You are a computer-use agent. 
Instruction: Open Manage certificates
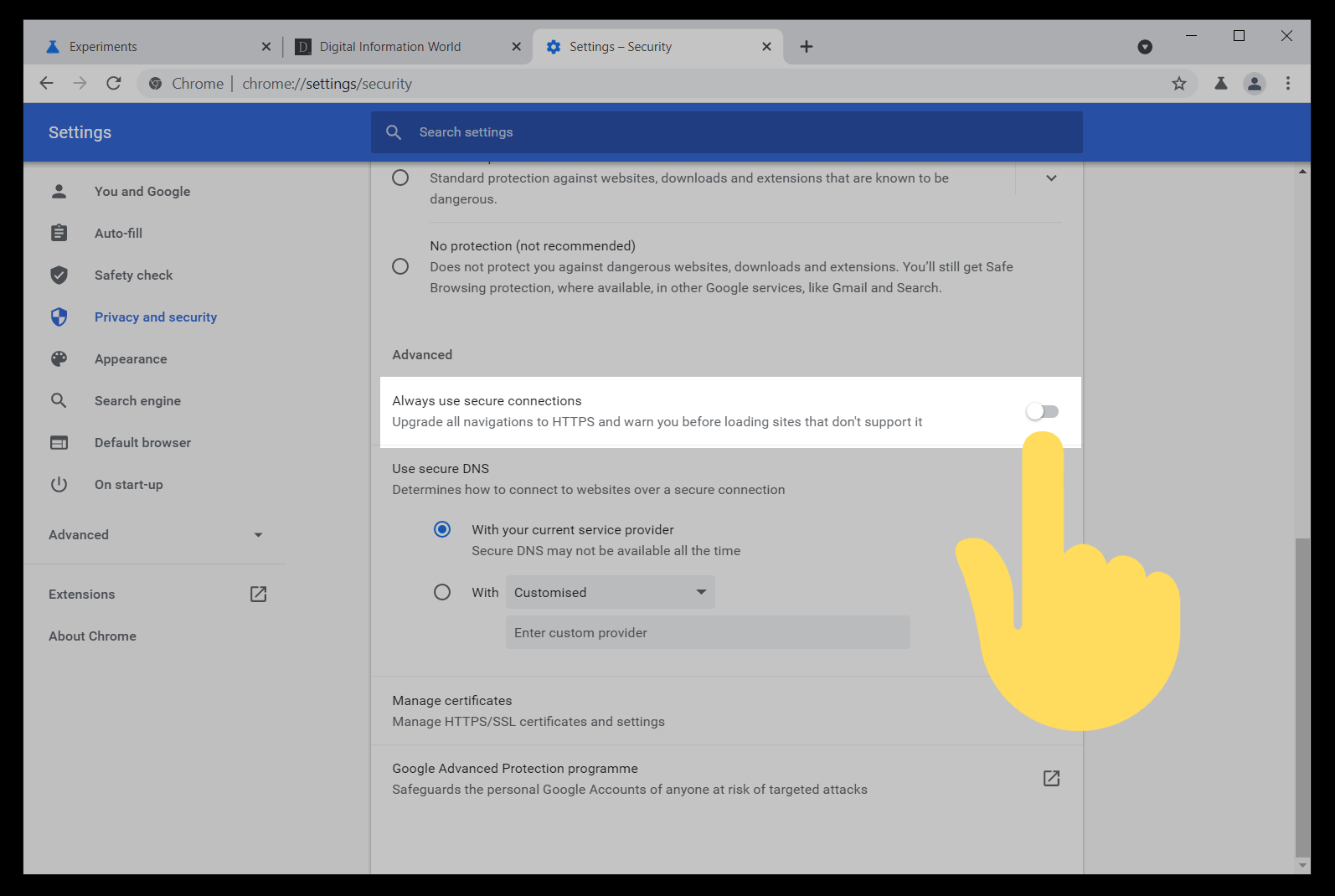point(727,711)
